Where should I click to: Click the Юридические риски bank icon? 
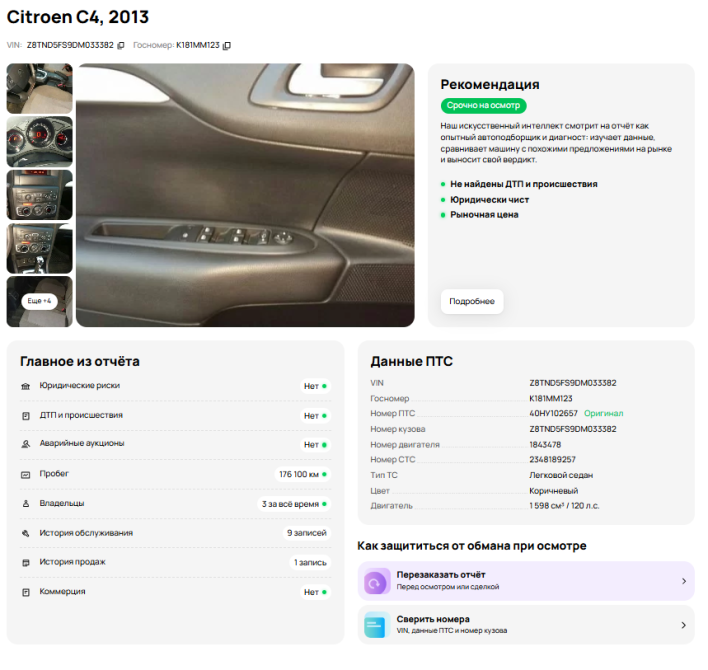click(x=26, y=386)
